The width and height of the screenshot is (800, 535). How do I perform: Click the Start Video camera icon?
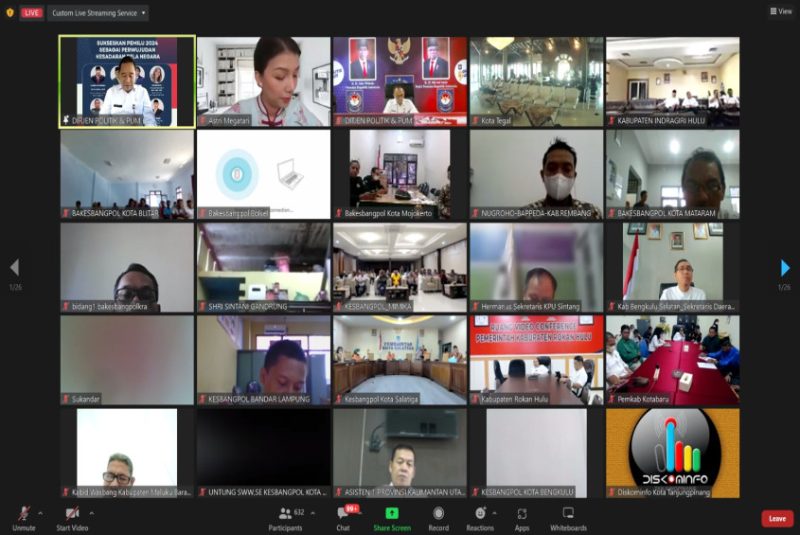72,513
